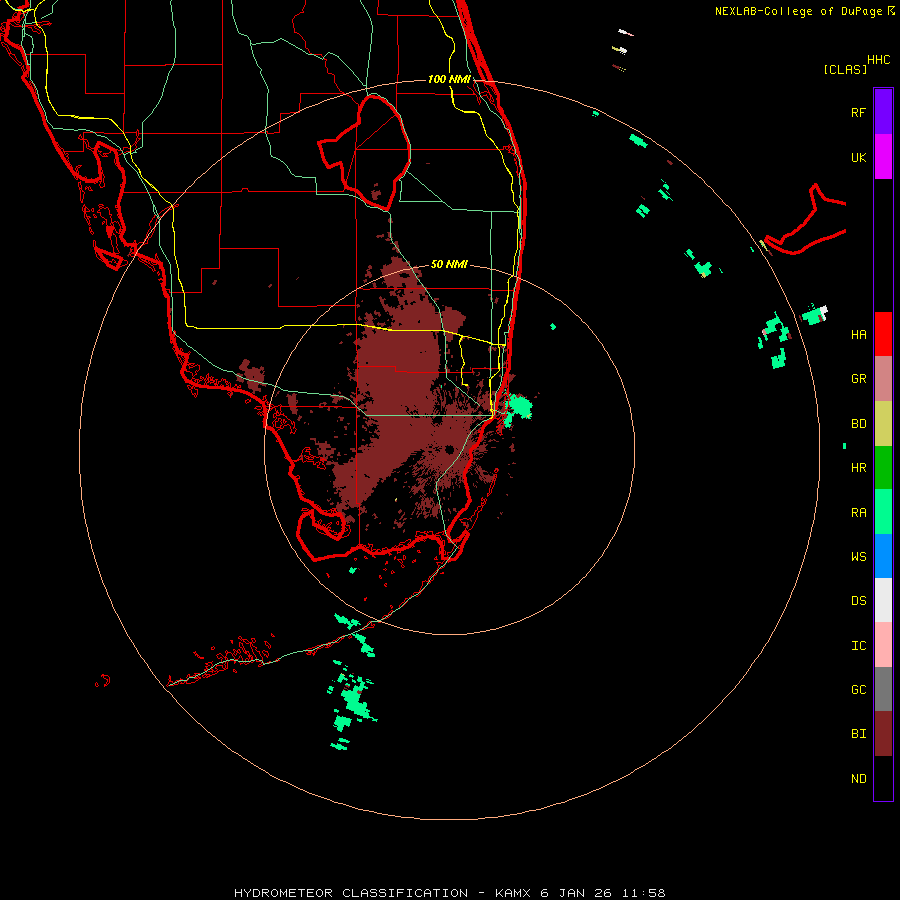Viewport: 900px width, 900px height.
Task: Pick the RA light-green legend swatch
Action: pyautogui.click(x=883, y=512)
